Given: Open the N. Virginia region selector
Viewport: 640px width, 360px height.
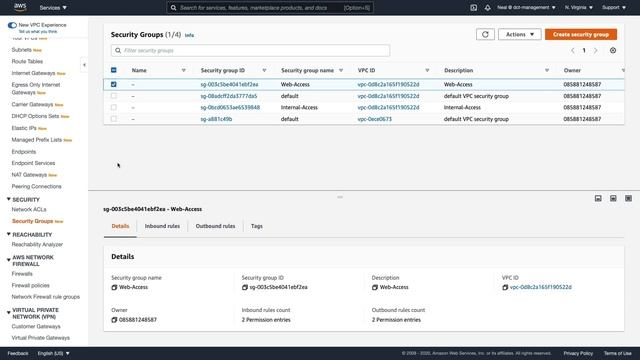Looking at the screenshot, I should (x=579, y=7).
